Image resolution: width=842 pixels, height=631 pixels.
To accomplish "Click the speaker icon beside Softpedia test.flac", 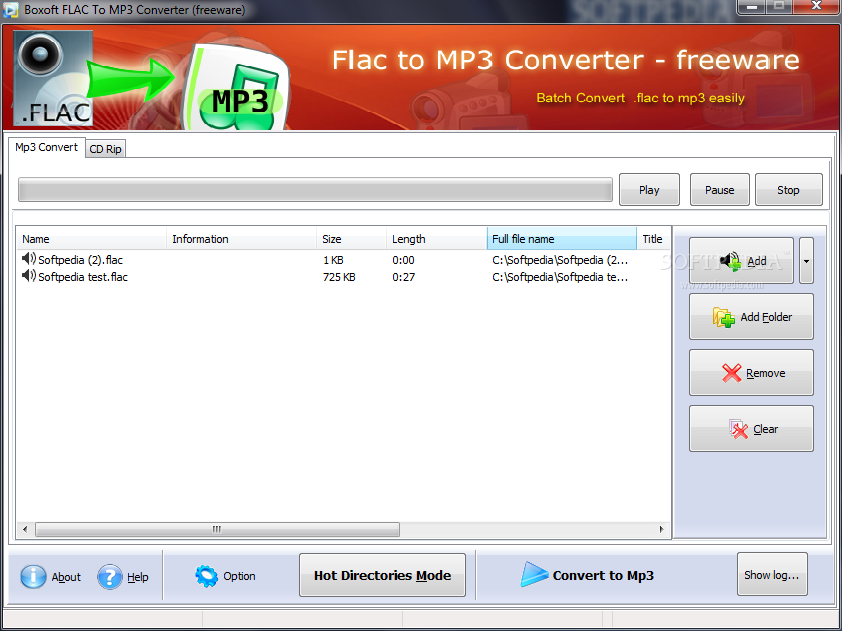I will click(28, 277).
